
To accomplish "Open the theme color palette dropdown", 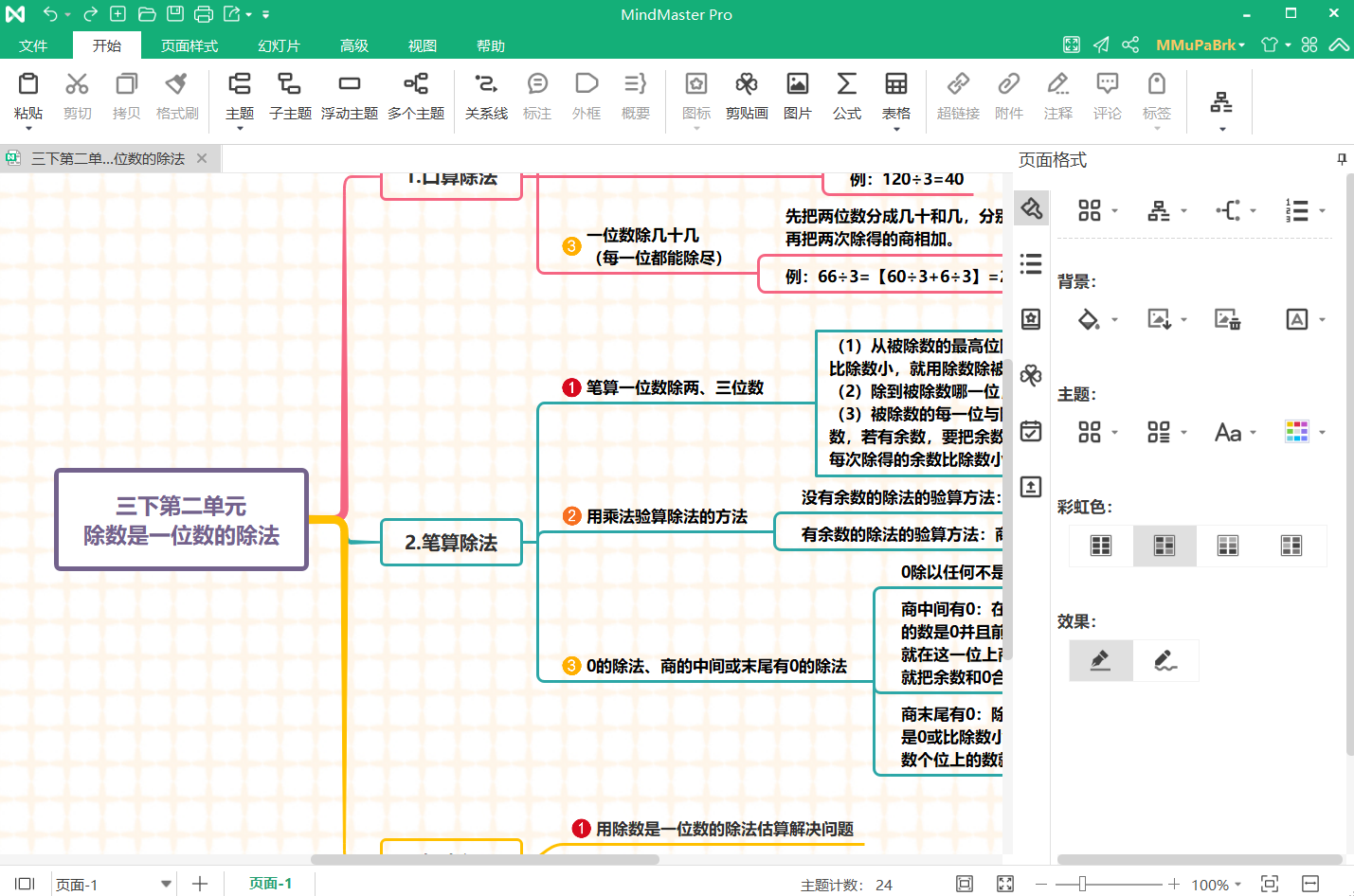I will [x=1322, y=433].
